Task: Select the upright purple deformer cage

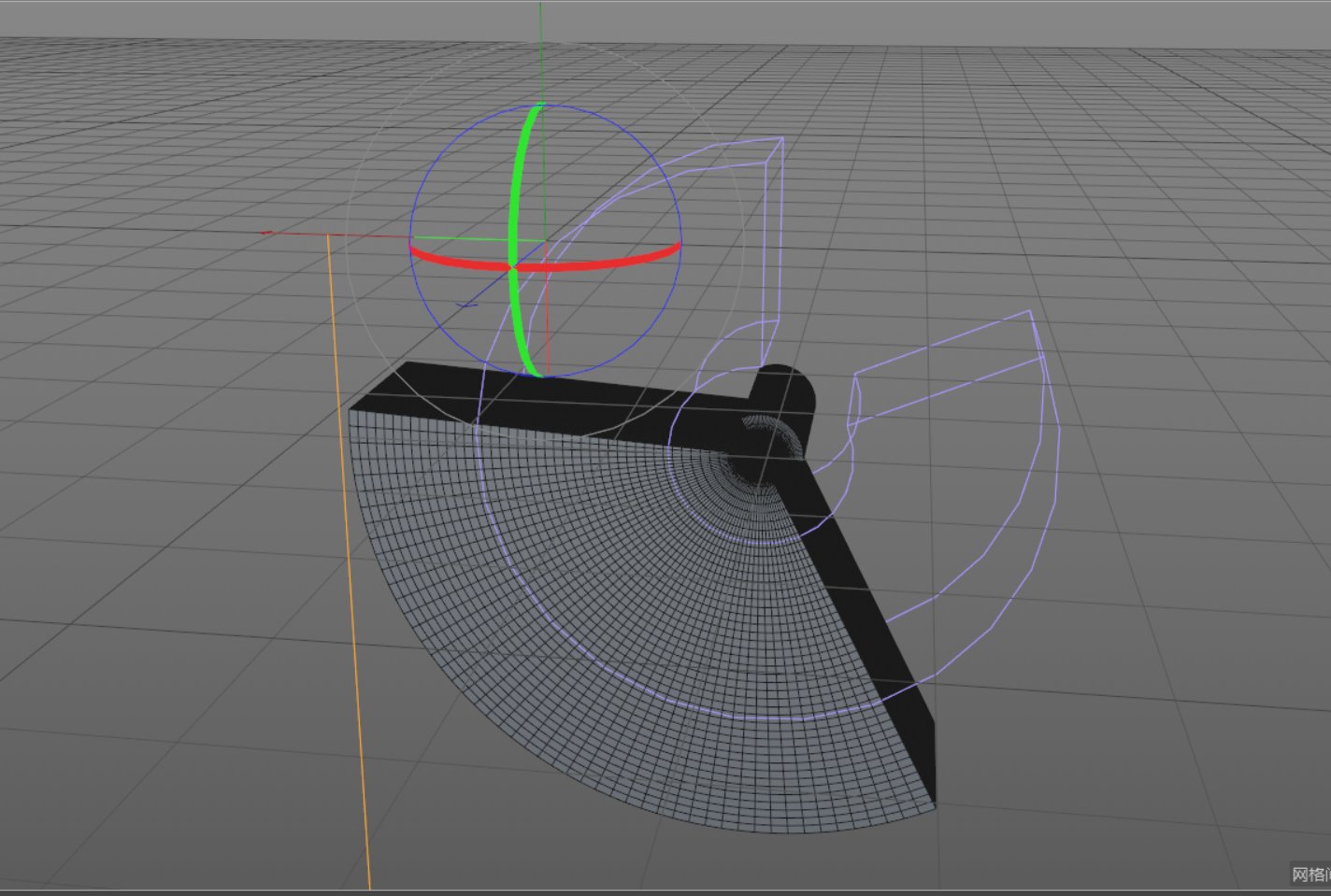Action: click(x=772, y=234)
